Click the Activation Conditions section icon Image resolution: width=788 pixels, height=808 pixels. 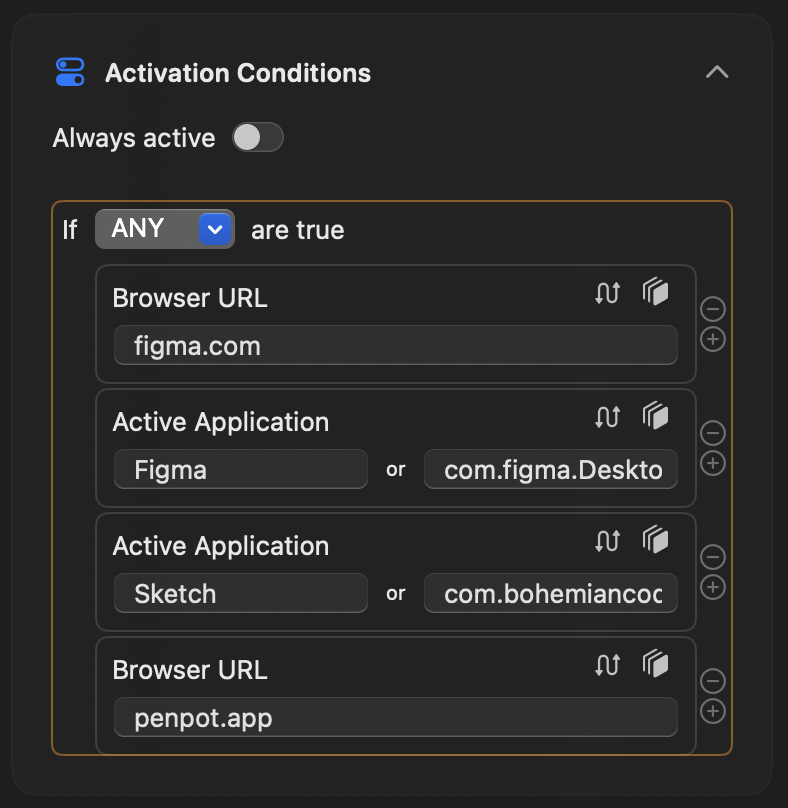tap(70, 73)
